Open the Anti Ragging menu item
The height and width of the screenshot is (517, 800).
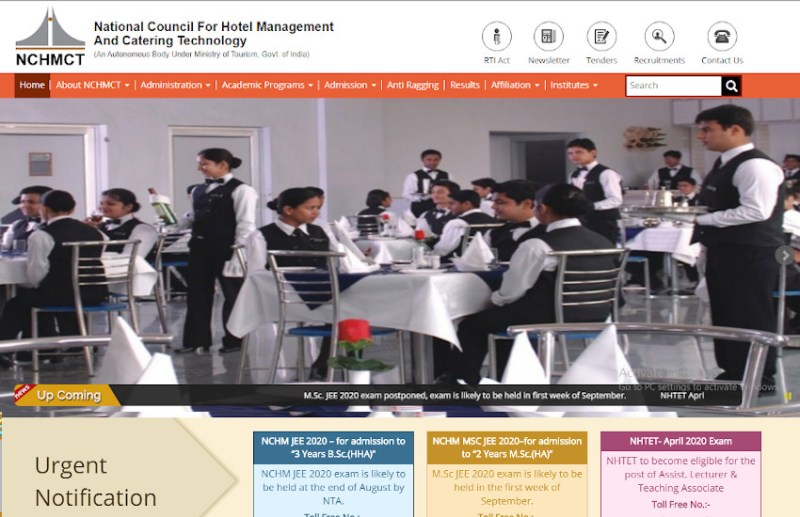[x=412, y=85]
